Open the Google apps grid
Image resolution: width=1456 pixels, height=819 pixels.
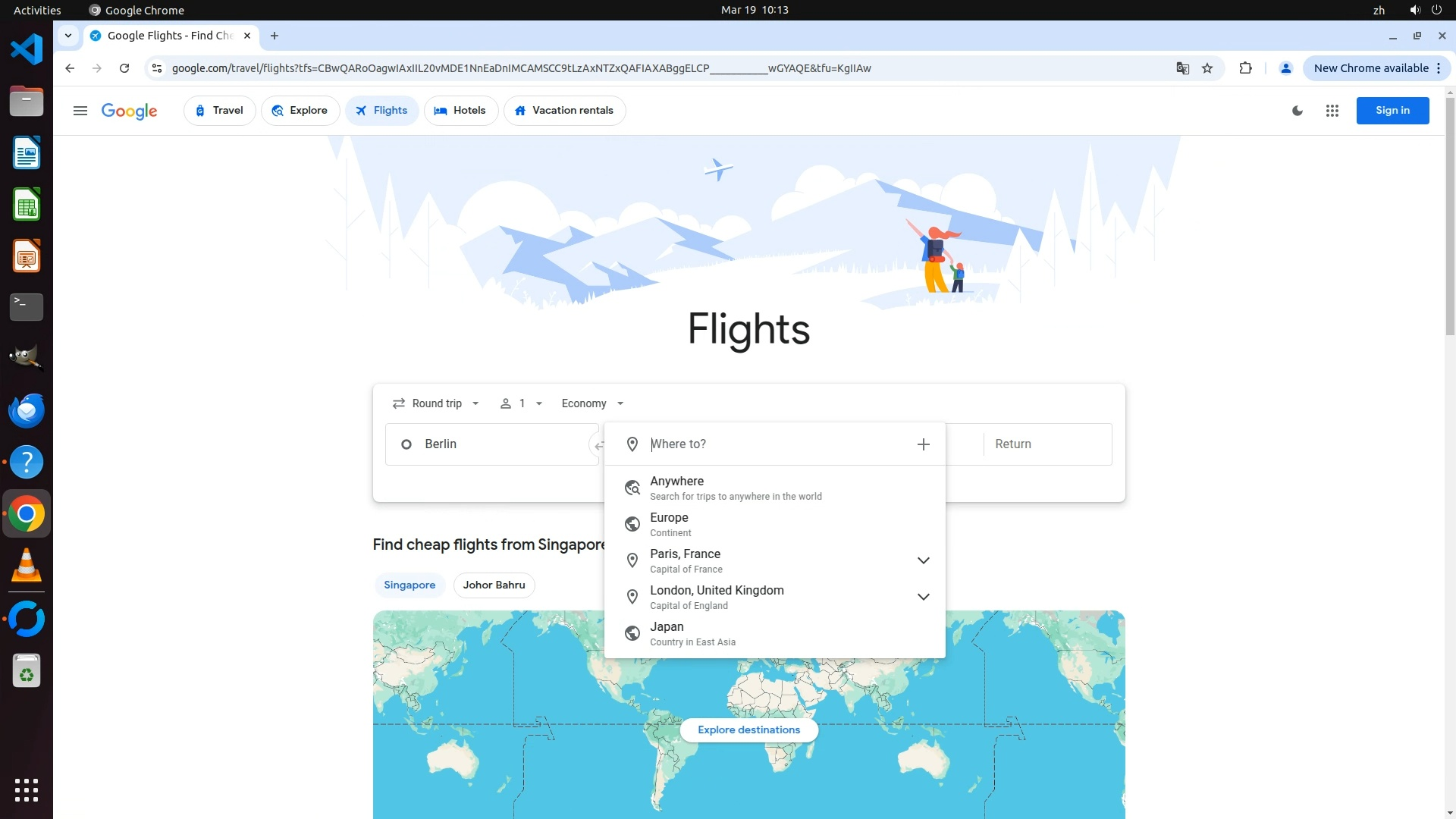[1332, 111]
